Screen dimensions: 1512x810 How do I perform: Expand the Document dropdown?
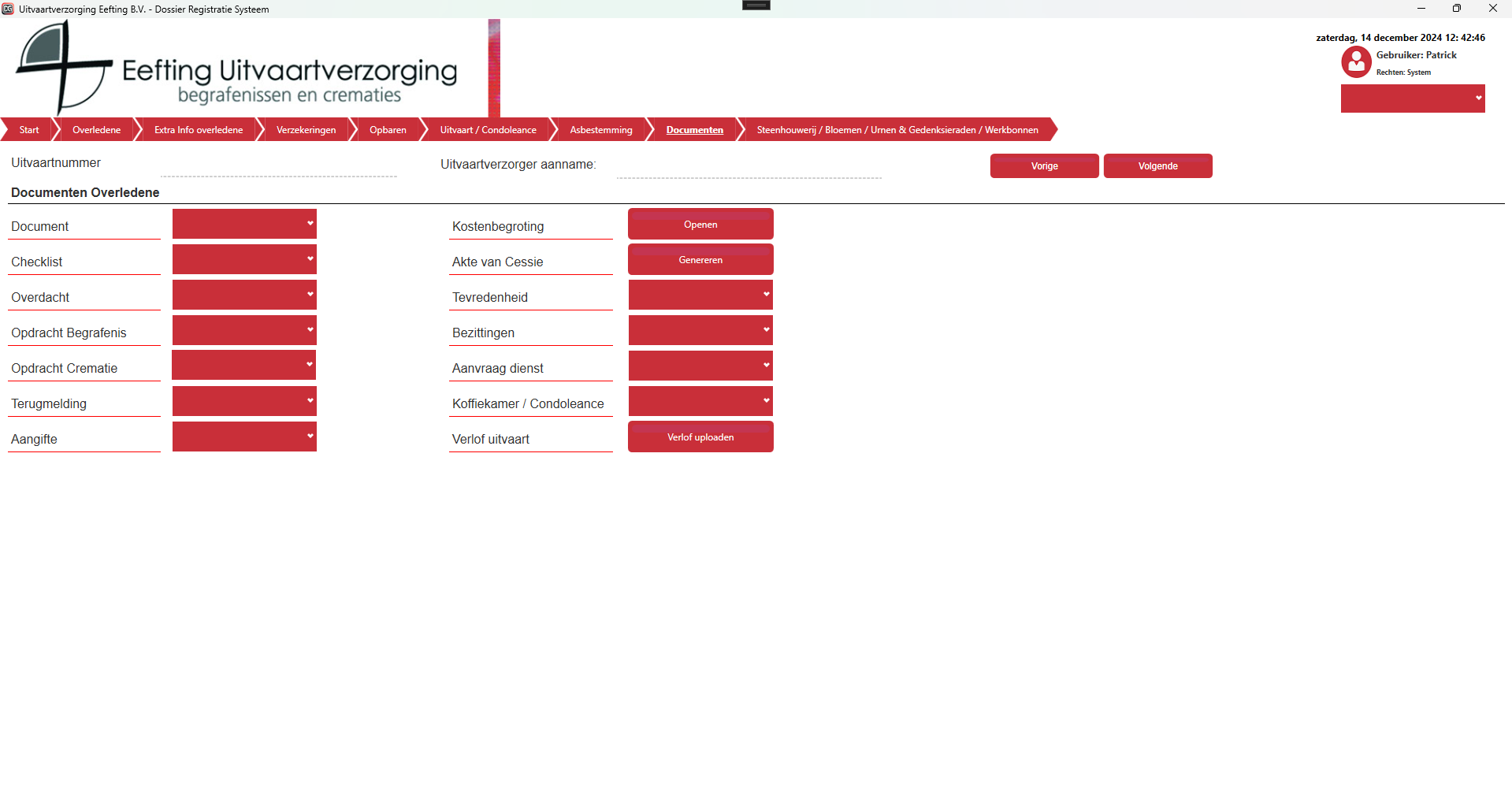[x=244, y=224]
